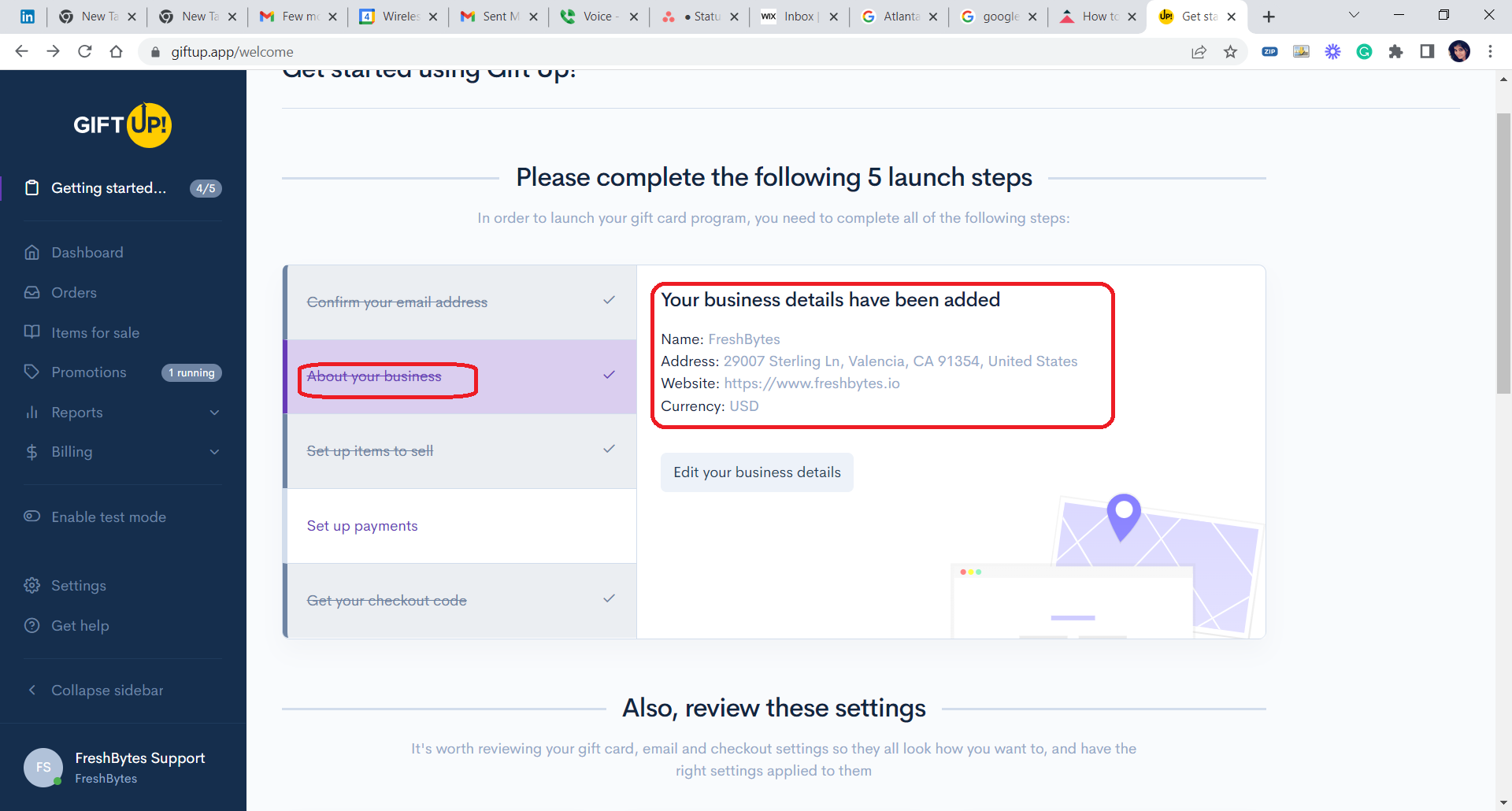Click the Get help question icon
Viewport: 1512px width, 811px height.
click(x=32, y=626)
